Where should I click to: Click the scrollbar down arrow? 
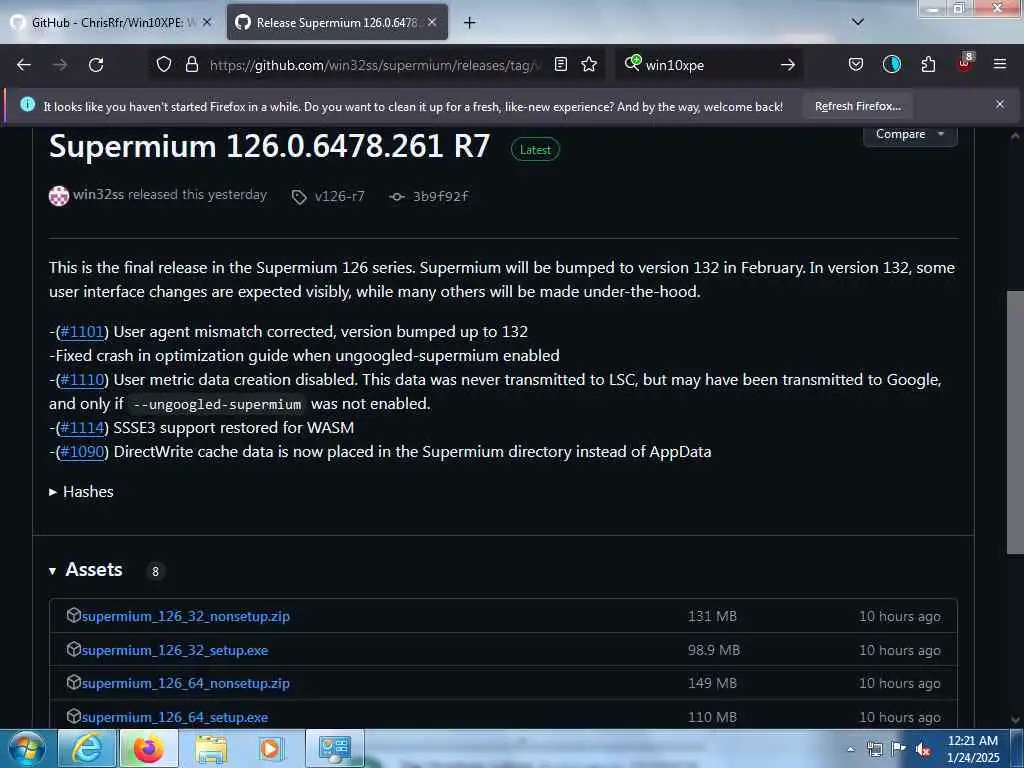click(1014, 720)
